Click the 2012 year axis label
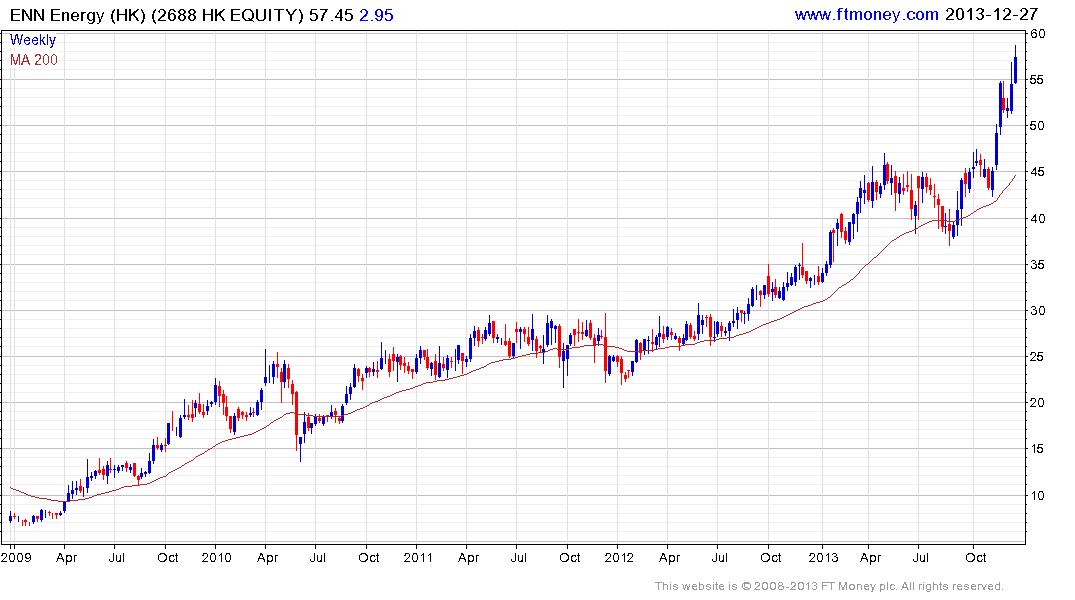Image resolution: width=1075 pixels, height=600 pixels. tap(619, 557)
